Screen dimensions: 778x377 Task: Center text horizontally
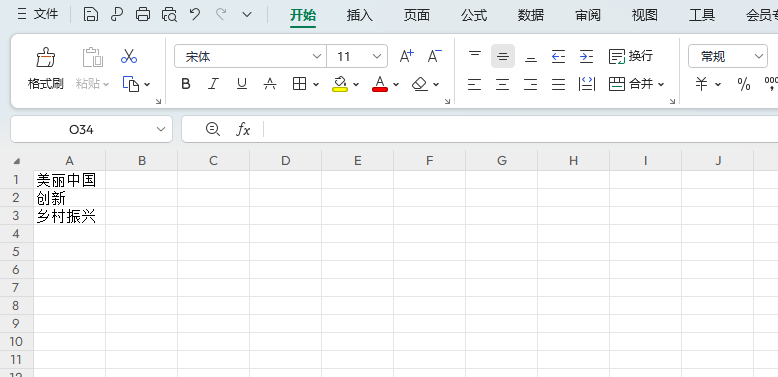tap(503, 85)
